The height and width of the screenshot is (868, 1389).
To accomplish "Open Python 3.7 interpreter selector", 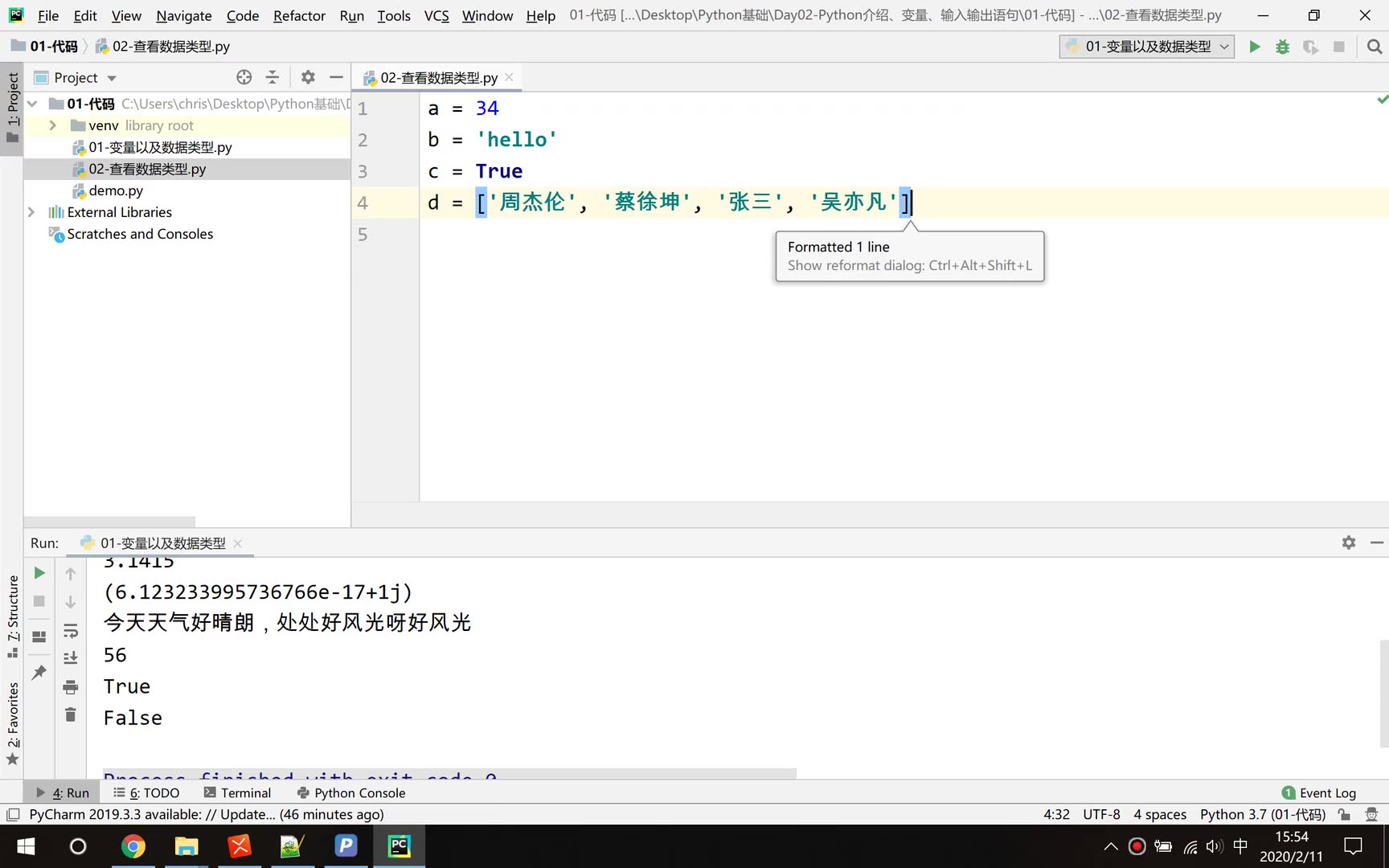I will pyautogui.click(x=1263, y=815).
